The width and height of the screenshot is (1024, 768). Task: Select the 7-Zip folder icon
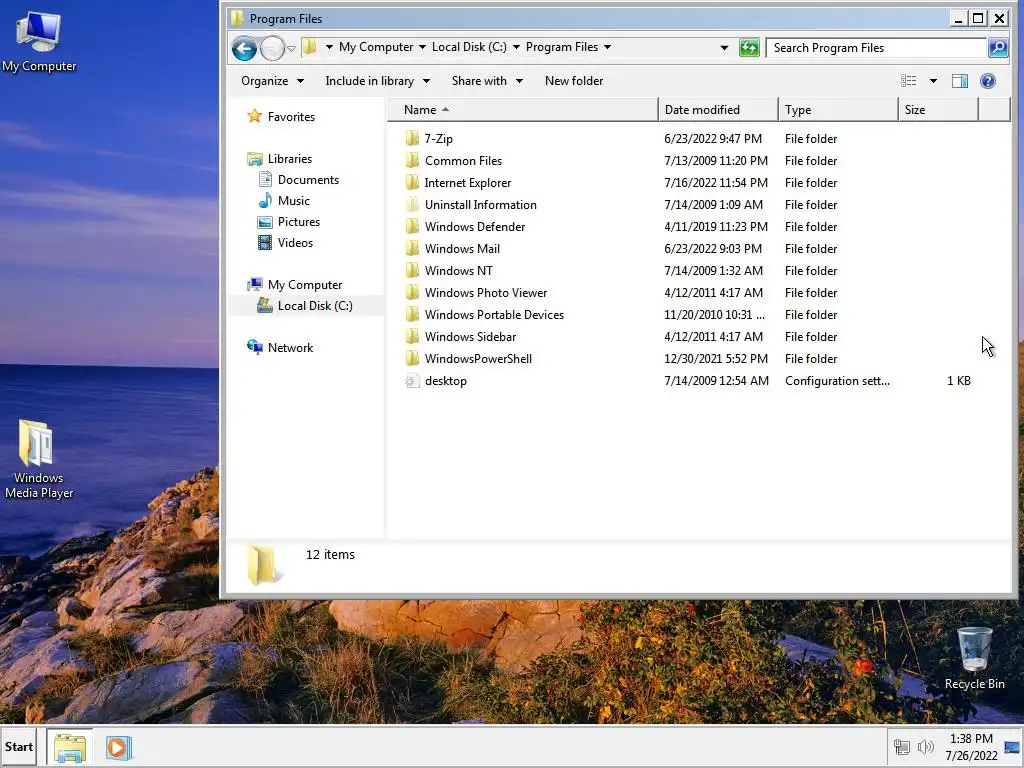point(412,138)
